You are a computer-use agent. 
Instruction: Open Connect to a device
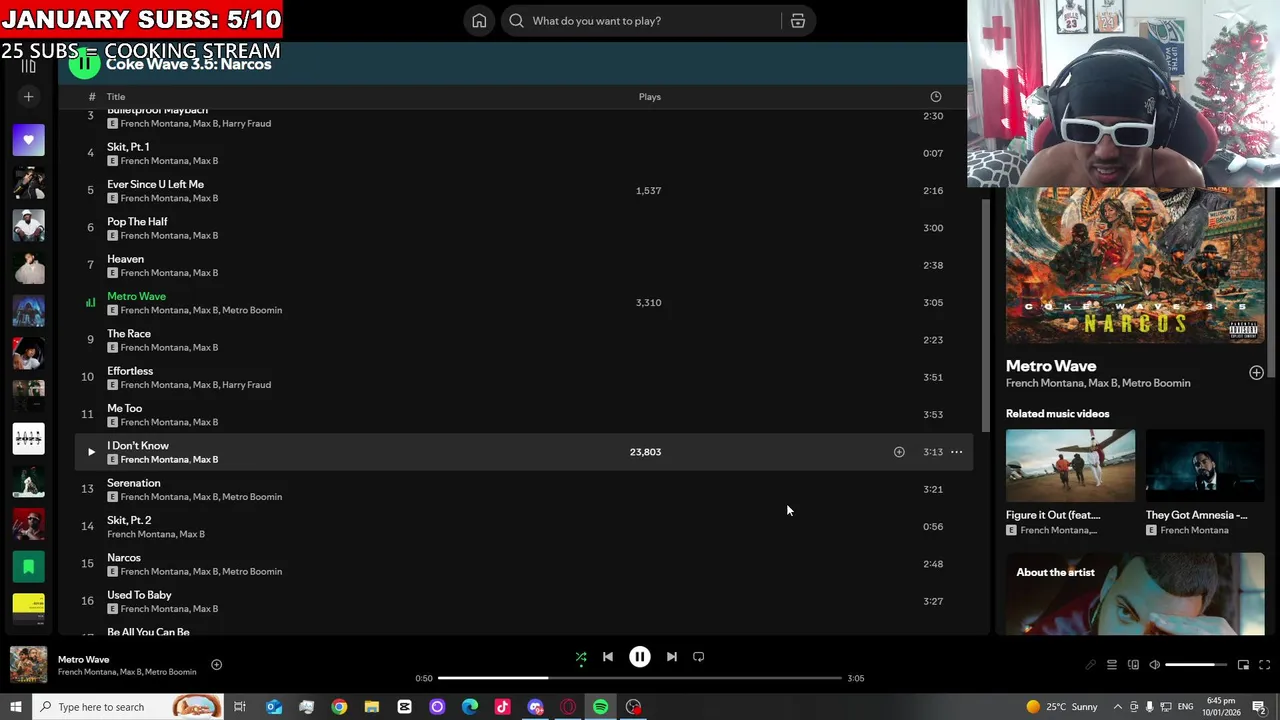point(1133,665)
